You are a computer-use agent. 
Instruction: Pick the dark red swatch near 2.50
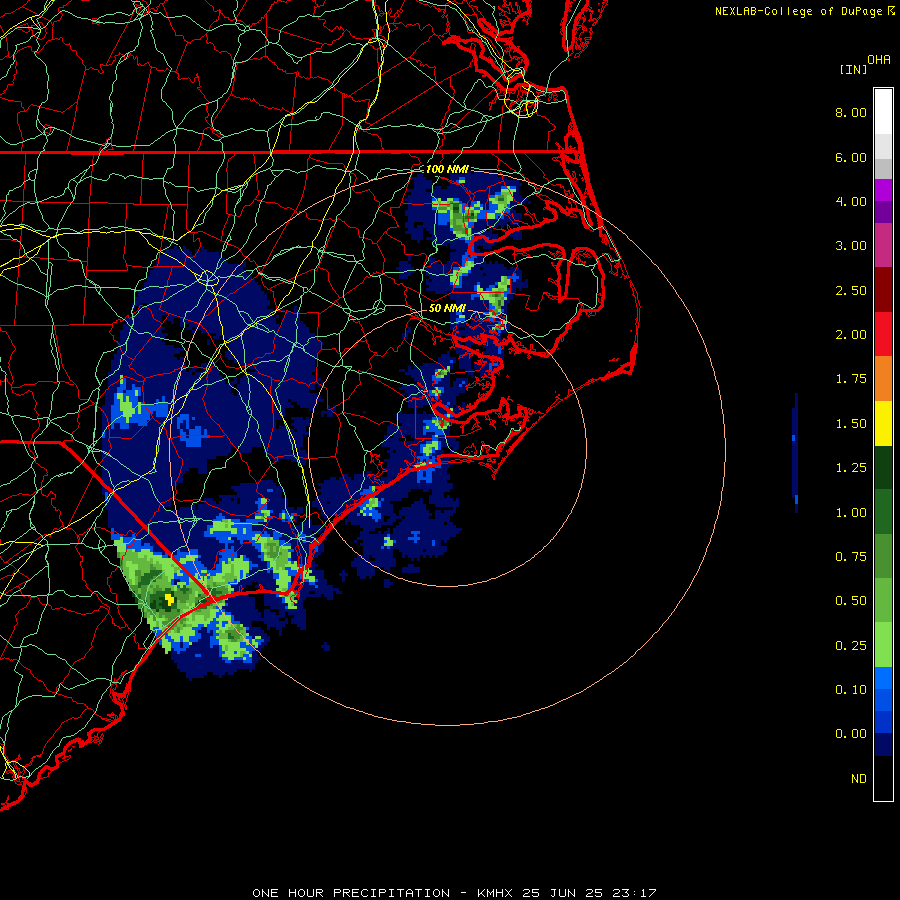point(883,290)
